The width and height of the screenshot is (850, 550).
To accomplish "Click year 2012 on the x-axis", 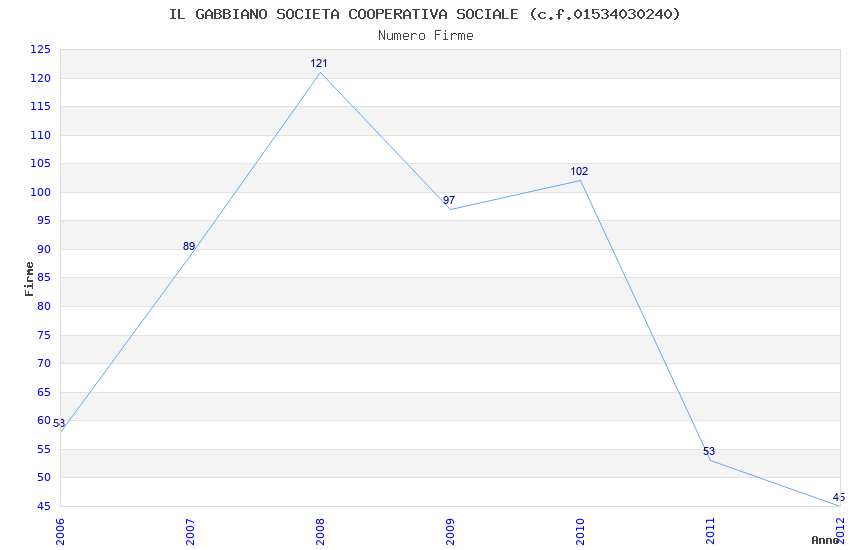I will pyautogui.click(x=841, y=531).
